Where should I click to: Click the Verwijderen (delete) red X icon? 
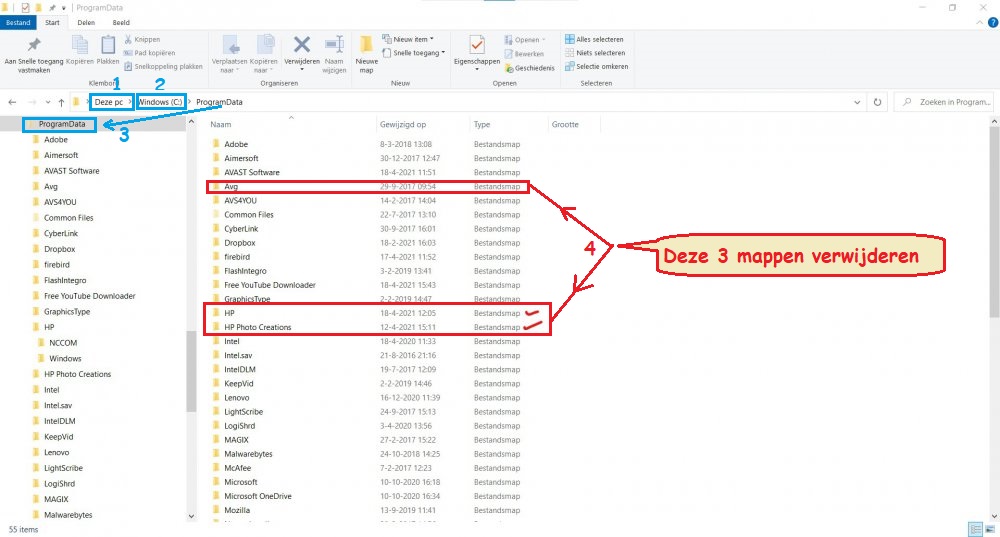[301, 45]
